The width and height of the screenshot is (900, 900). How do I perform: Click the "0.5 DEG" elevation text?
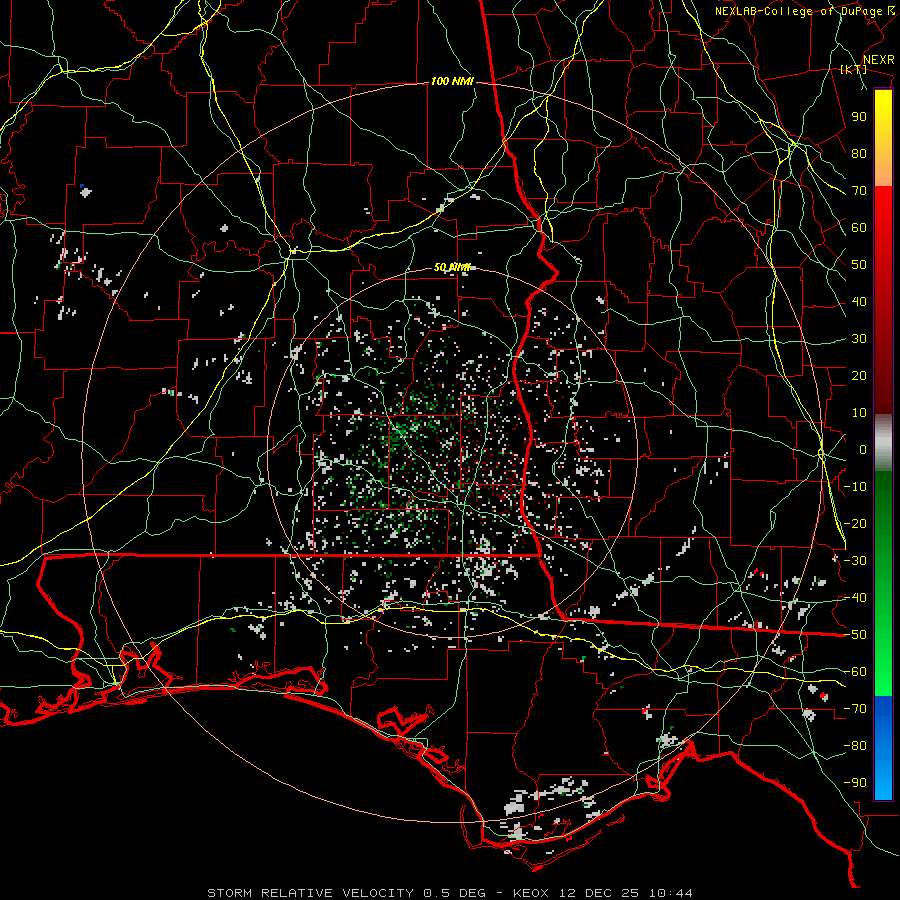click(454, 893)
